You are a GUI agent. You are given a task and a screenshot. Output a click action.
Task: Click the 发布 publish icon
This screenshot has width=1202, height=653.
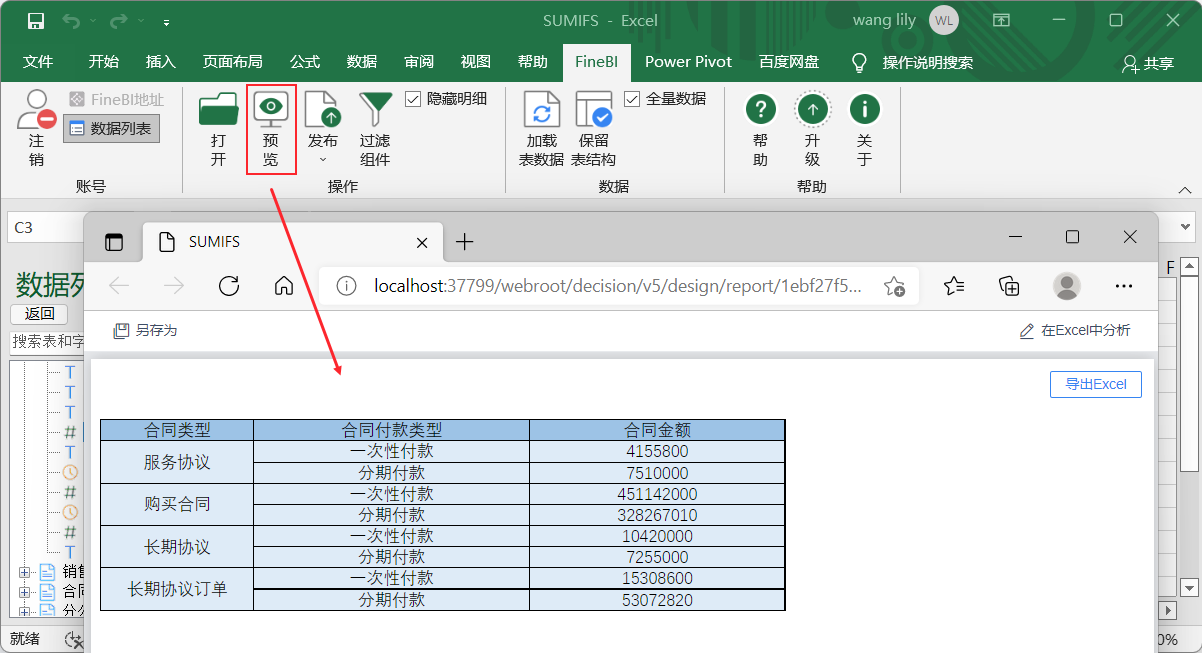pos(322,108)
